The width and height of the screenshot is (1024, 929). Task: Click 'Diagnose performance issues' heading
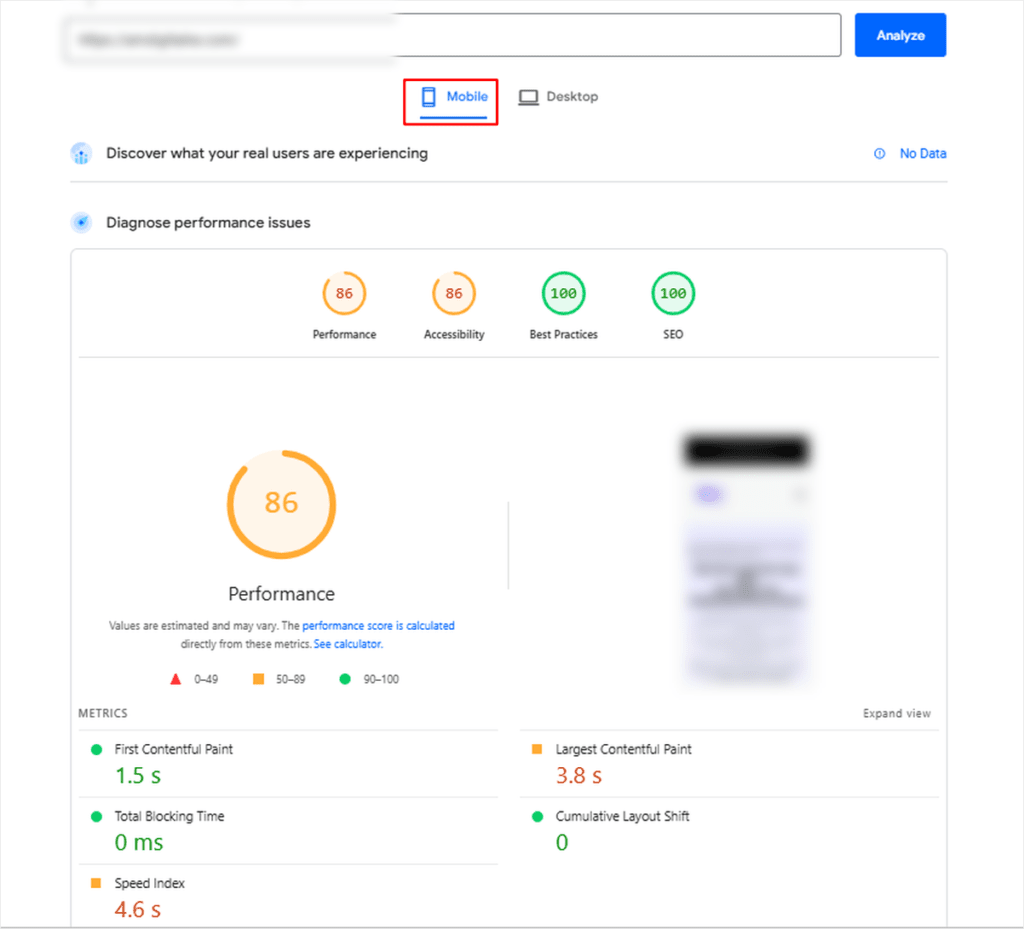click(208, 223)
